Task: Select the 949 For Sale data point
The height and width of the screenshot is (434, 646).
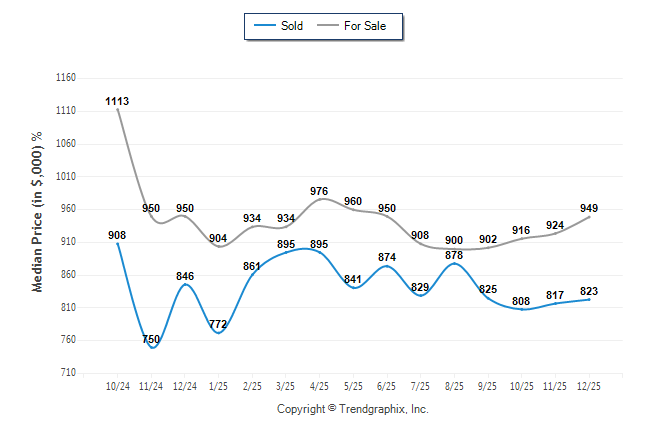Action: 589,217
